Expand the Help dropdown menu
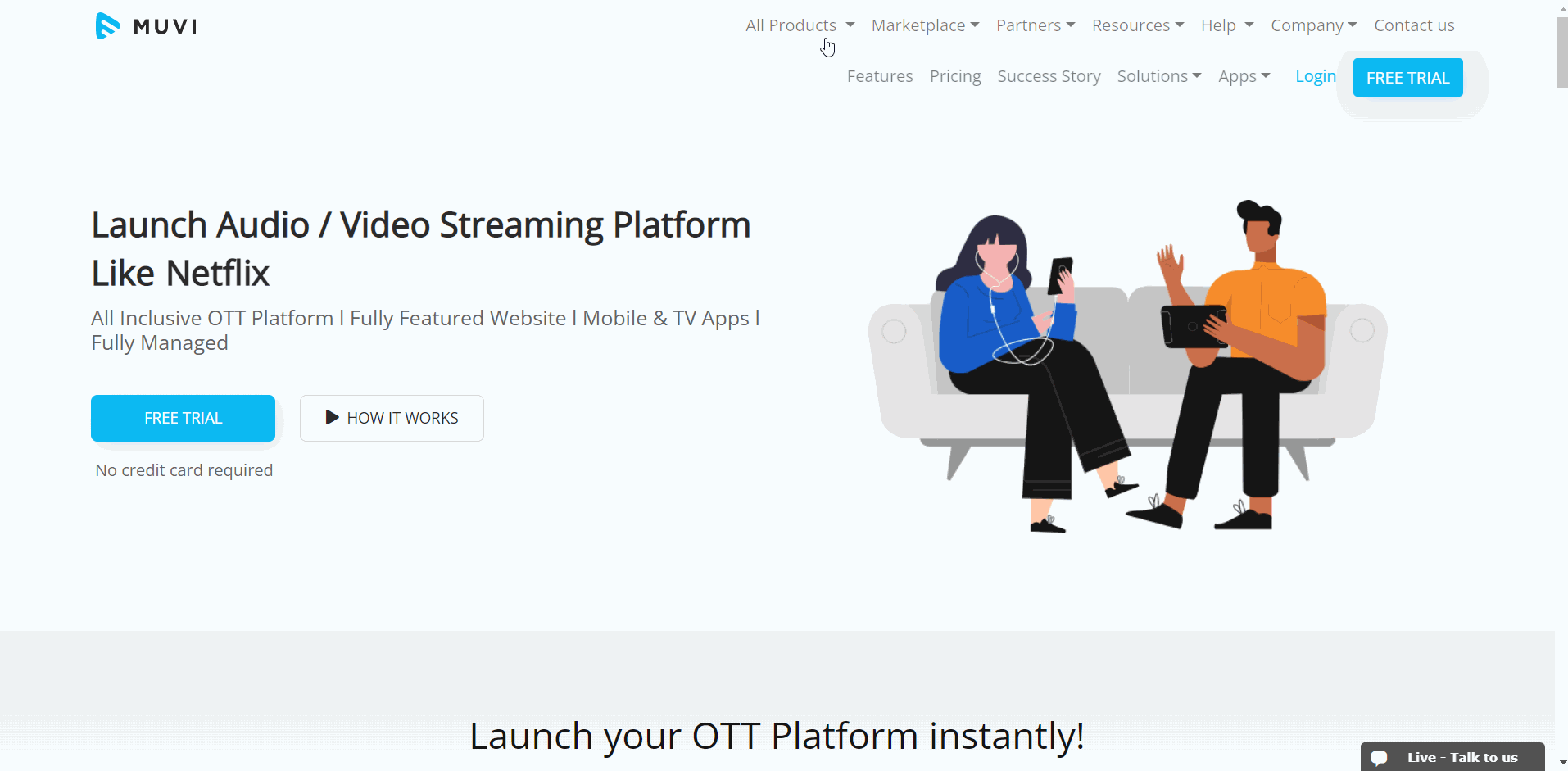This screenshot has width=1568, height=771. coord(1227,25)
